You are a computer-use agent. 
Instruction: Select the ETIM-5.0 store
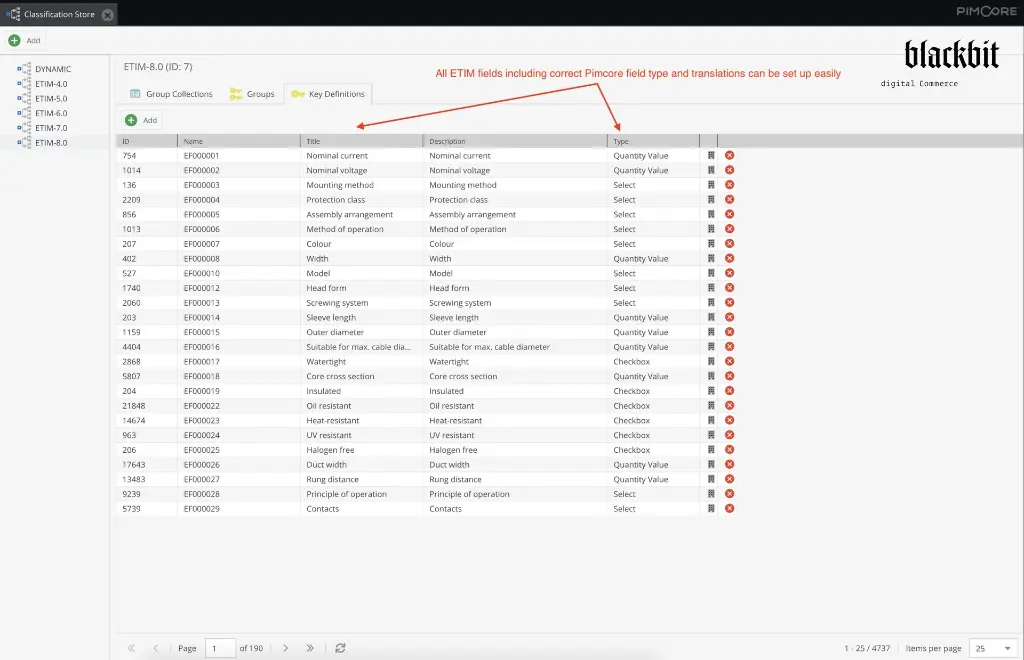pos(51,99)
